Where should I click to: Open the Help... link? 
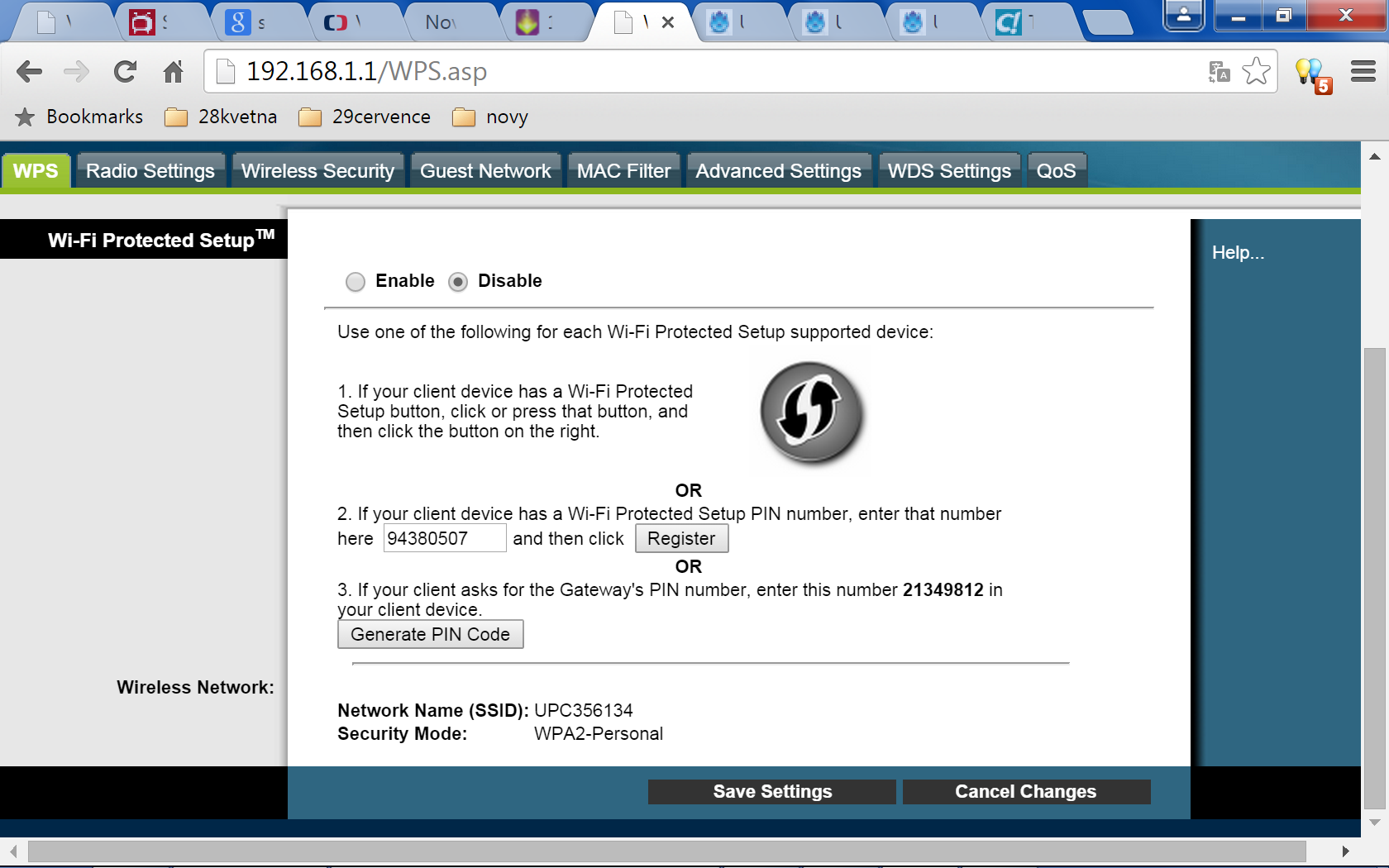pos(1238,253)
